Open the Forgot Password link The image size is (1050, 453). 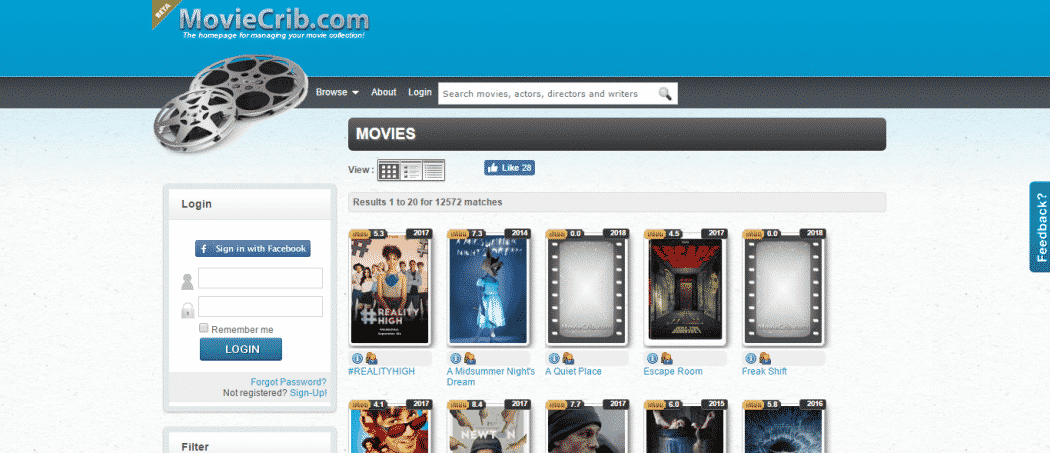[x=289, y=382]
